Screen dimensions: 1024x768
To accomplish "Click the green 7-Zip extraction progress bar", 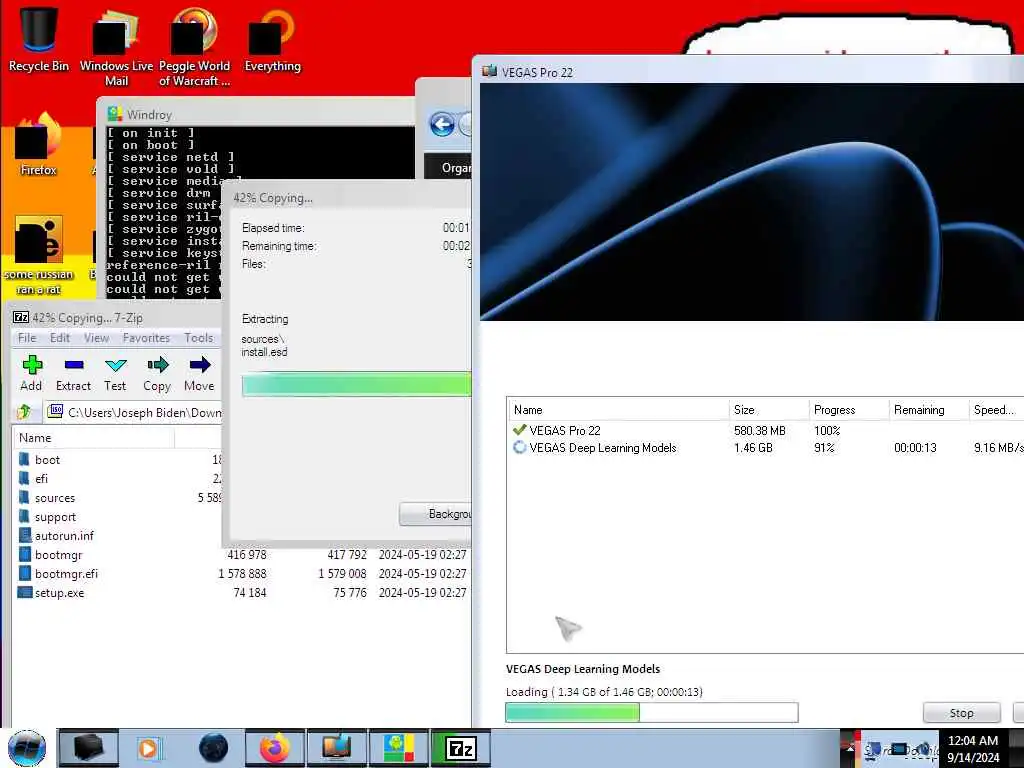I will tap(356, 385).
